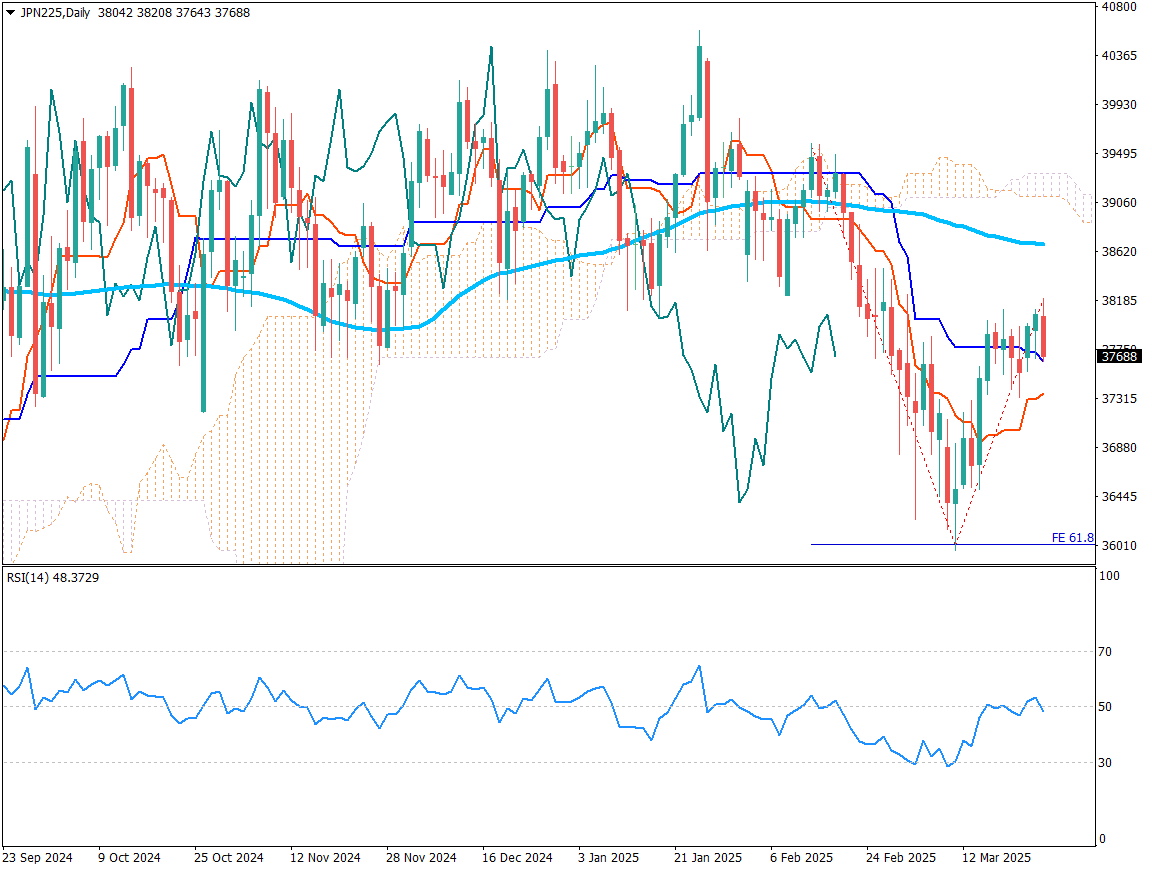Screen dimensions: 1152x870
Task: Click the 12 Mar 2025 date label
Action: click(996, 858)
